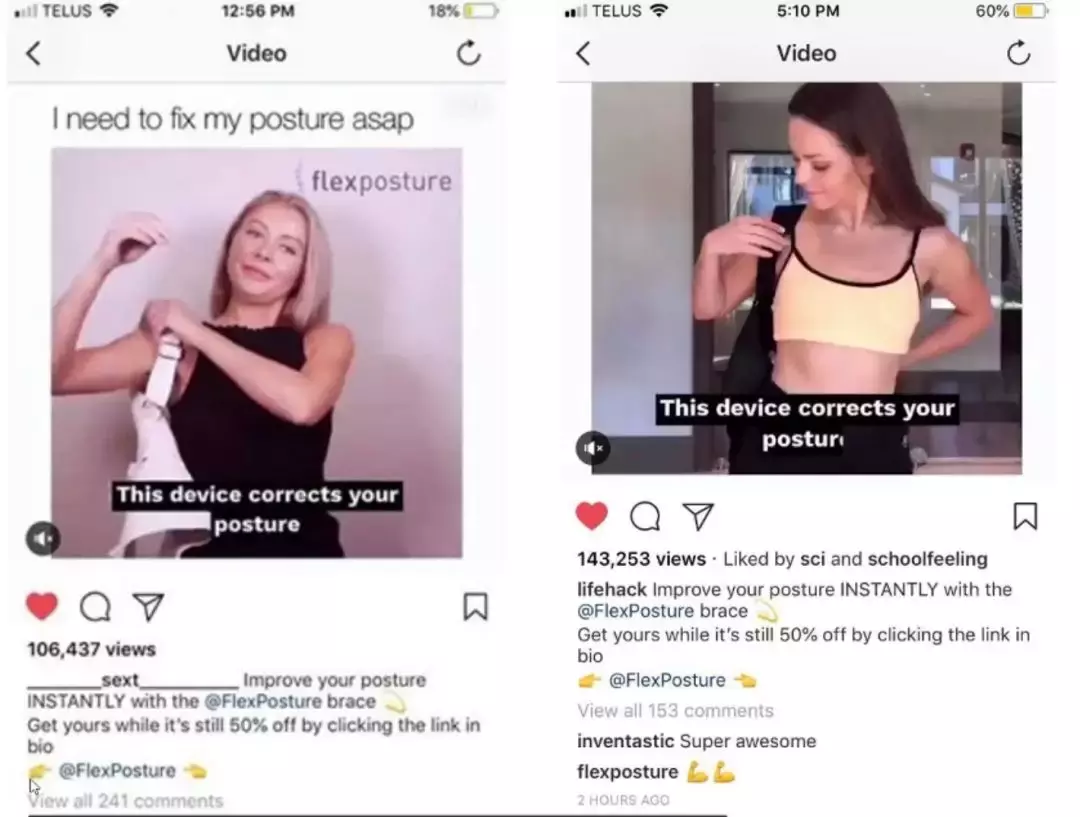Expand View all 241 comments
This screenshot has width=1080, height=817.
(x=125, y=800)
